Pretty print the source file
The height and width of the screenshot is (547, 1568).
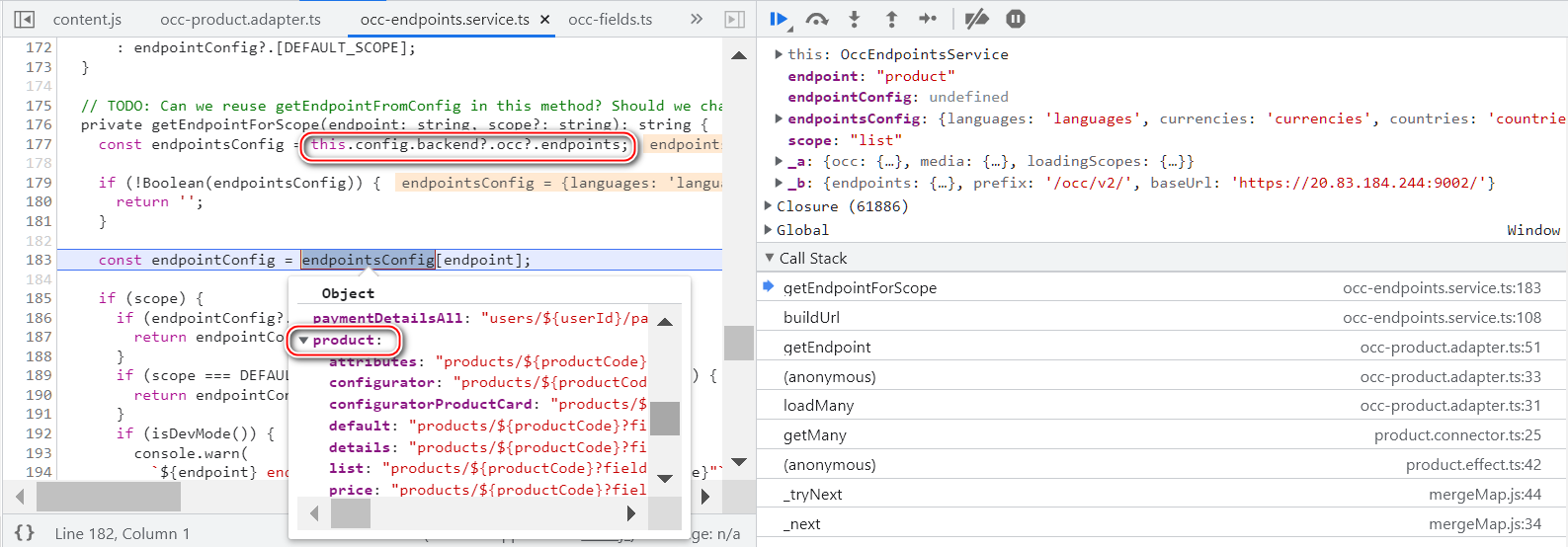tap(25, 533)
